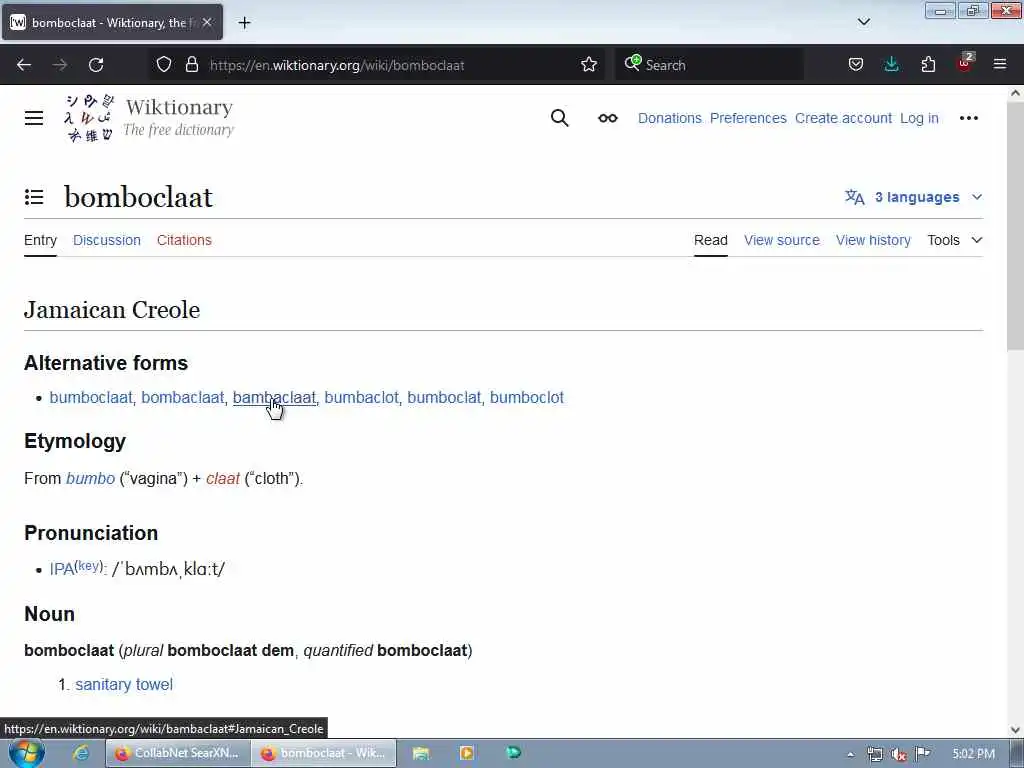Select the Read view tab
The image size is (1024, 768).
click(711, 240)
